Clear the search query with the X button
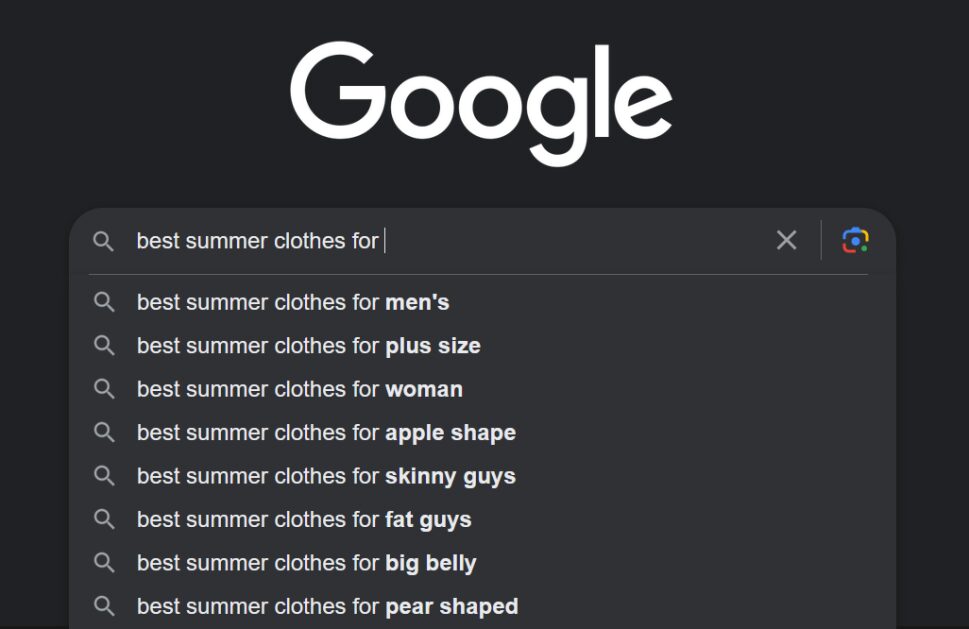 786,240
